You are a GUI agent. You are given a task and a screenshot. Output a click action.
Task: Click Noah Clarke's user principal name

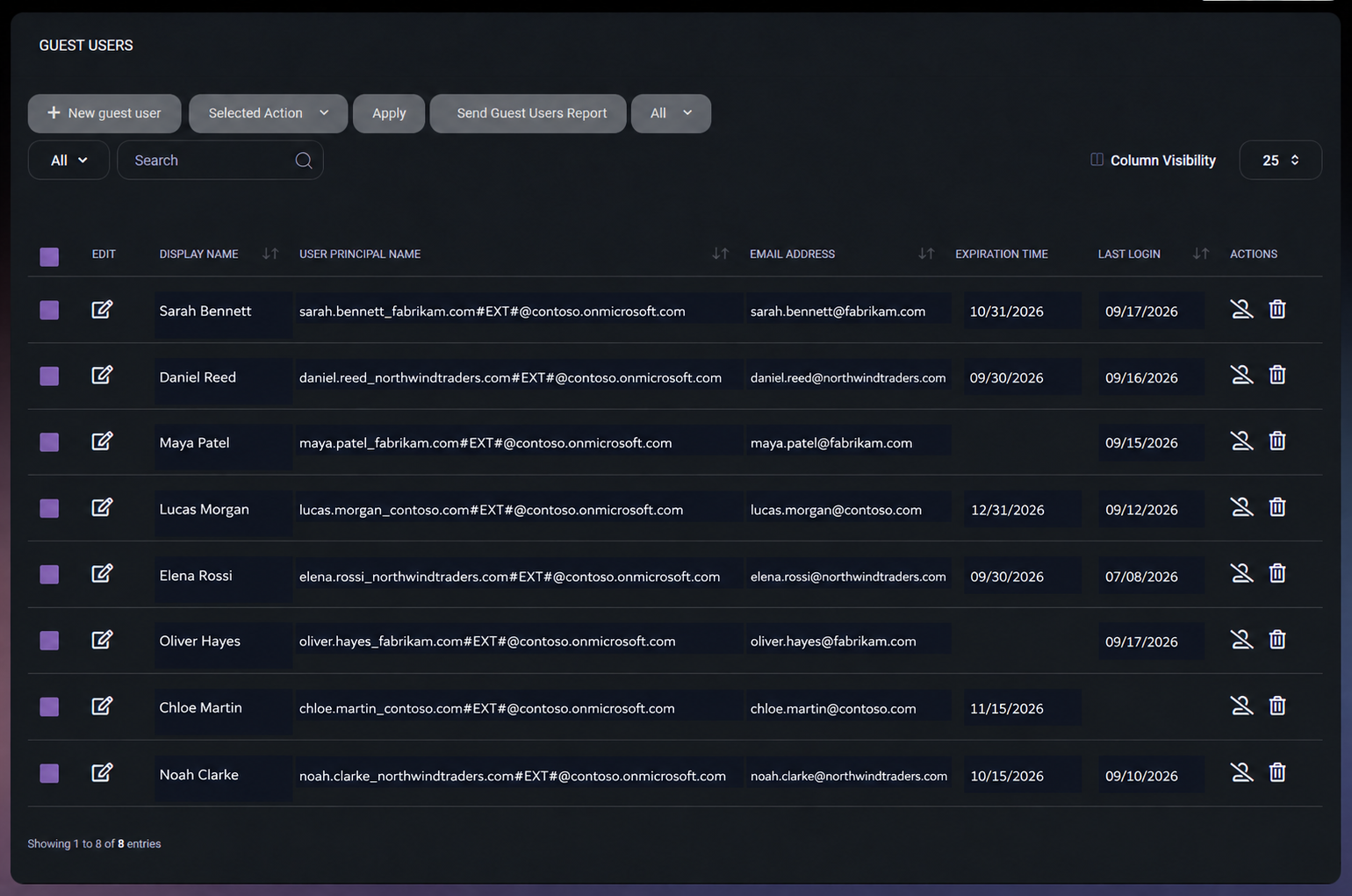click(513, 776)
